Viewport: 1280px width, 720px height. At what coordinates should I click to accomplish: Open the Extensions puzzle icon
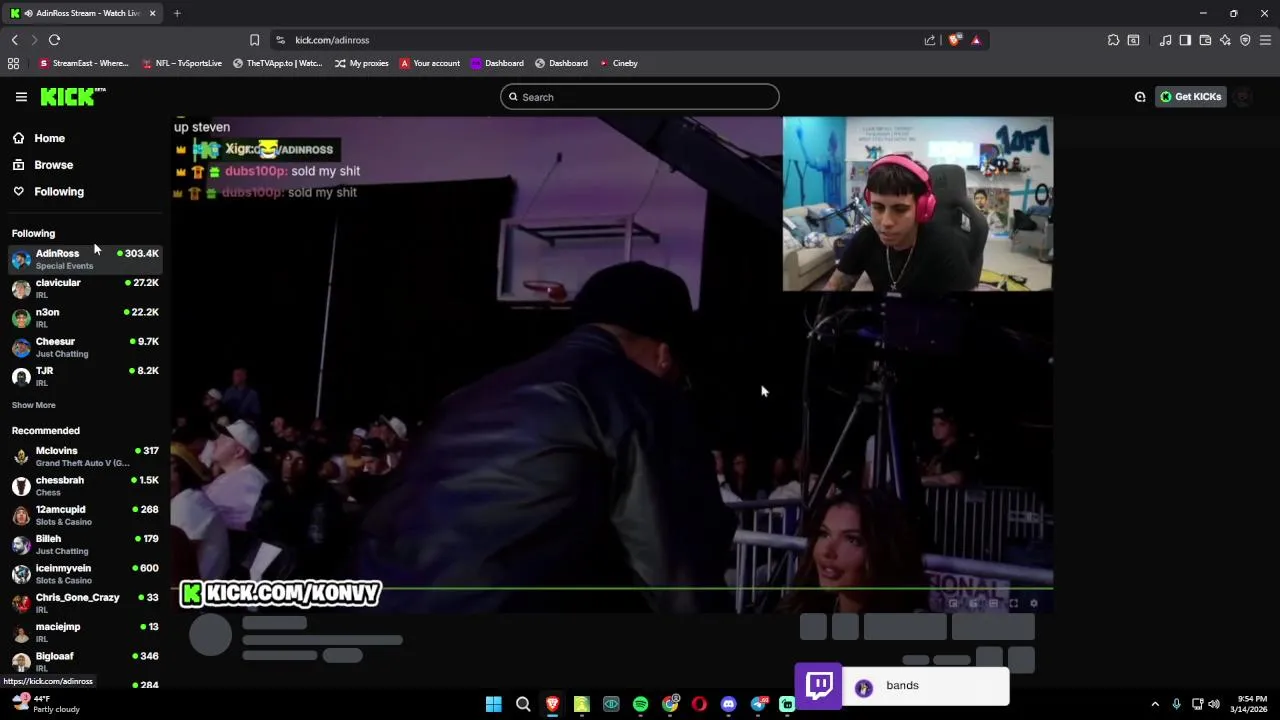pos(1113,40)
